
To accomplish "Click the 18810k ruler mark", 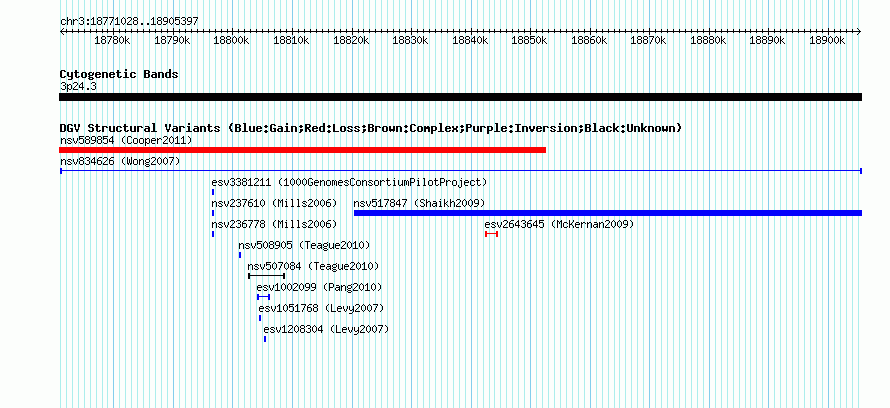I will pos(291,41).
